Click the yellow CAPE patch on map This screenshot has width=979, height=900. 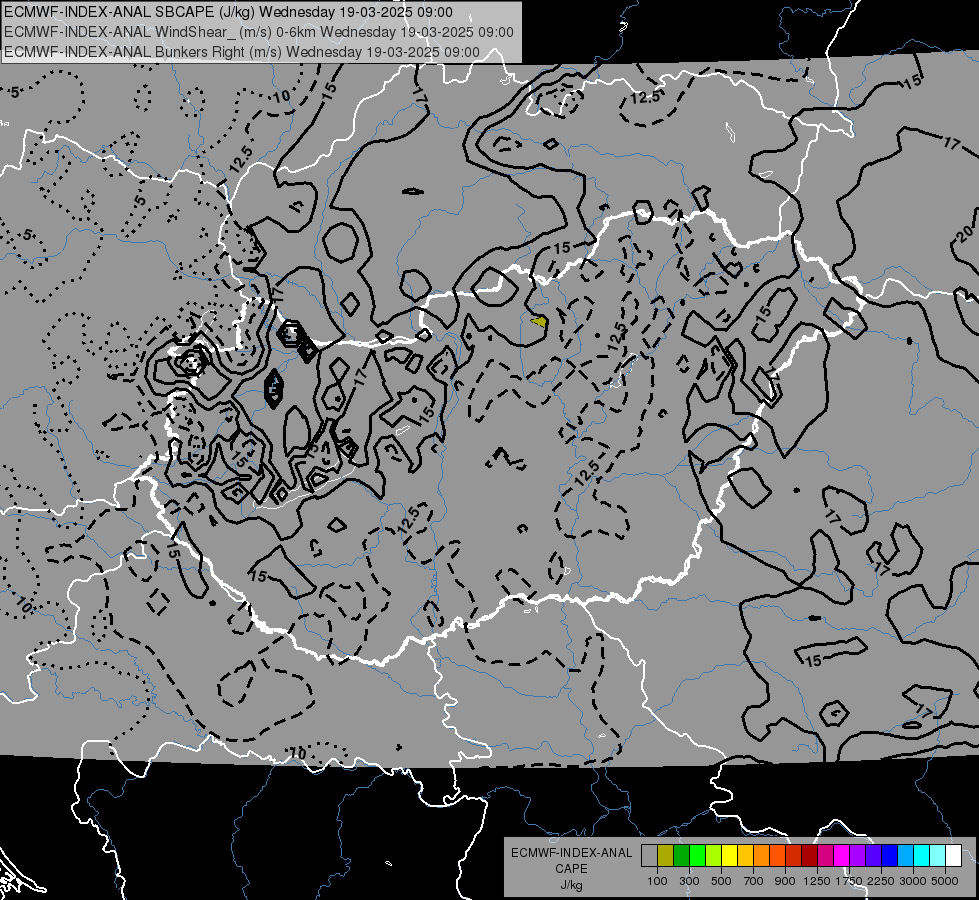pos(540,322)
